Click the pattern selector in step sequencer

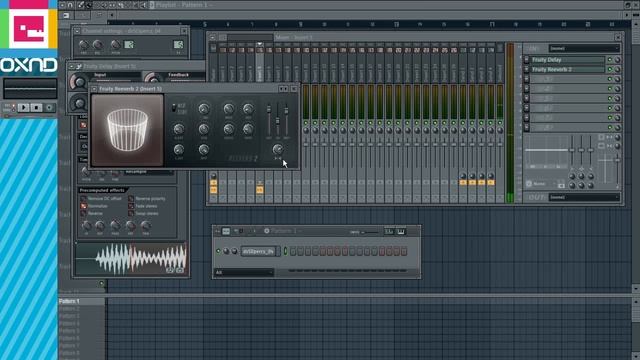coord(282,231)
